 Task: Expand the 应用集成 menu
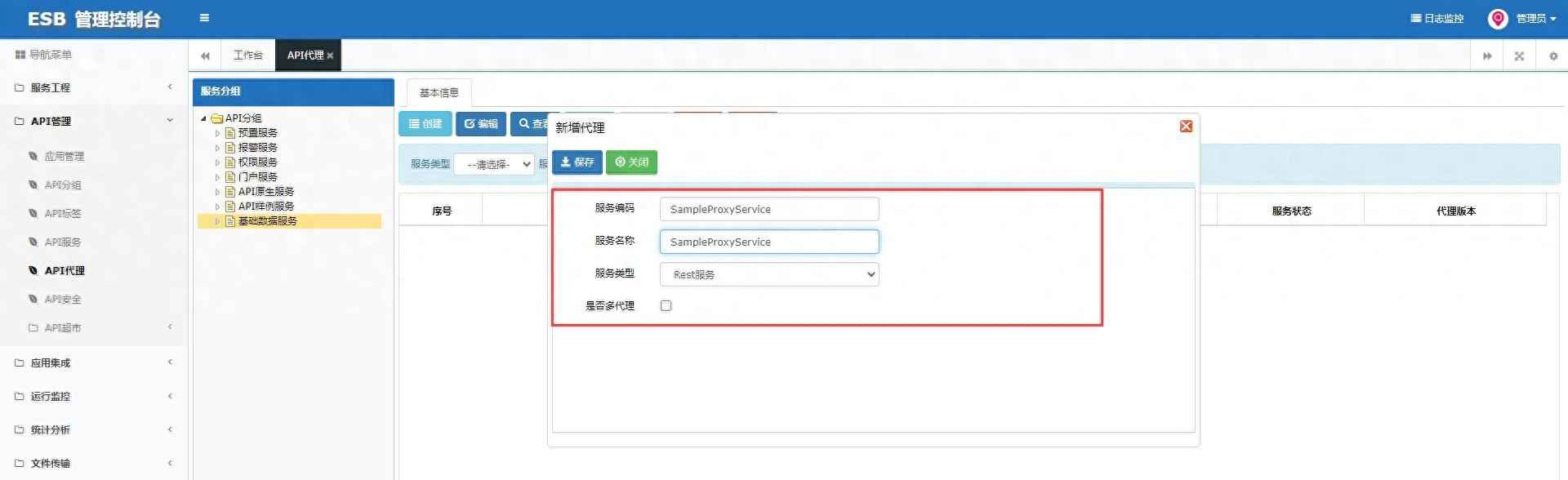(94, 362)
